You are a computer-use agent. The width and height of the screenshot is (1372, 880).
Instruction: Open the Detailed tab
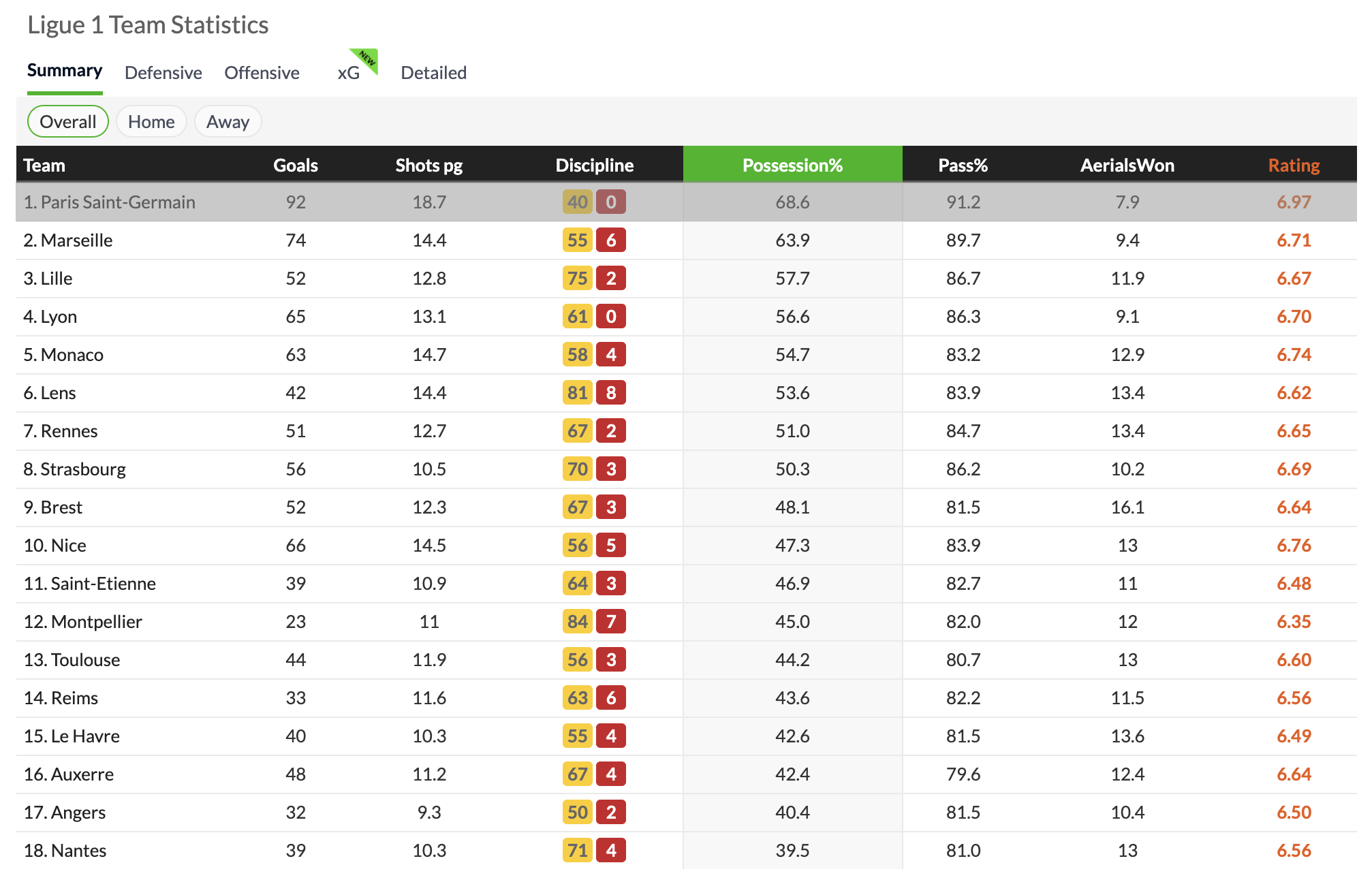pos(434,73)
